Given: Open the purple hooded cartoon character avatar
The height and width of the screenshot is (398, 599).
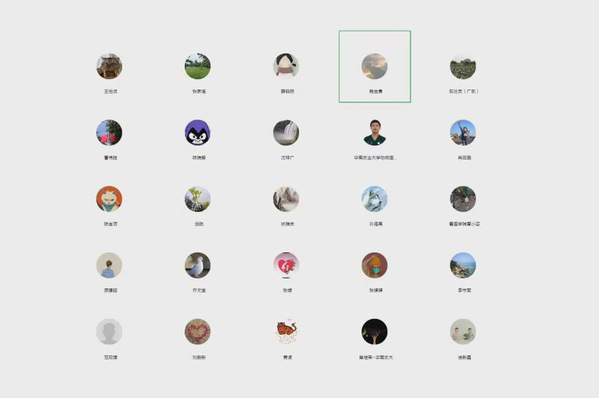Looking at the screenshot, I should click(198, 133).
